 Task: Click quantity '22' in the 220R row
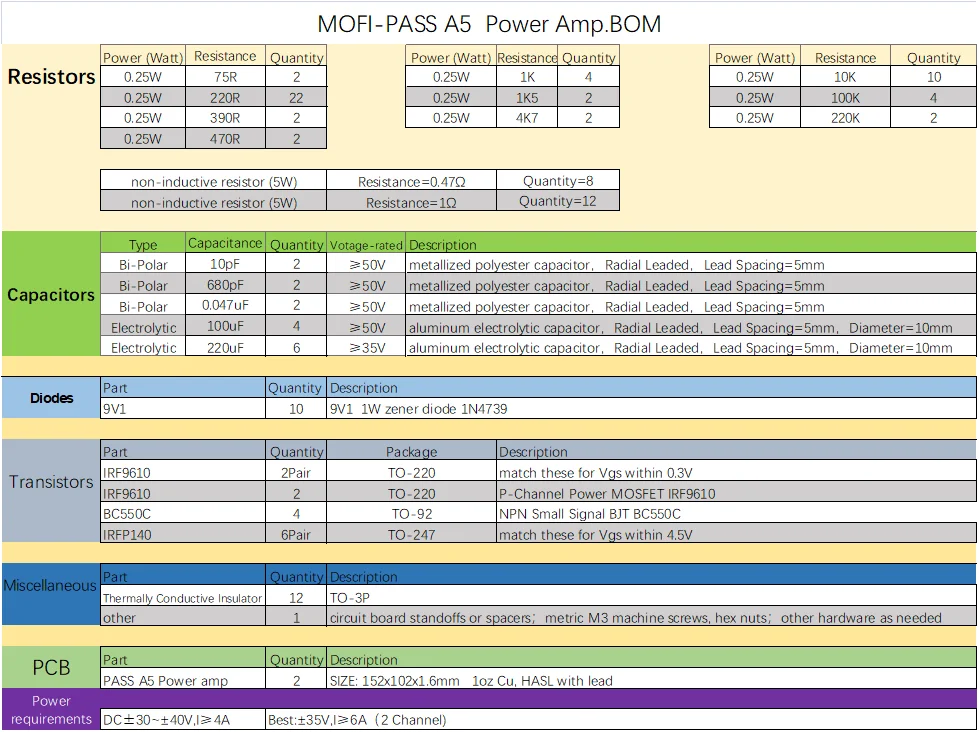(x=296, y=97)
